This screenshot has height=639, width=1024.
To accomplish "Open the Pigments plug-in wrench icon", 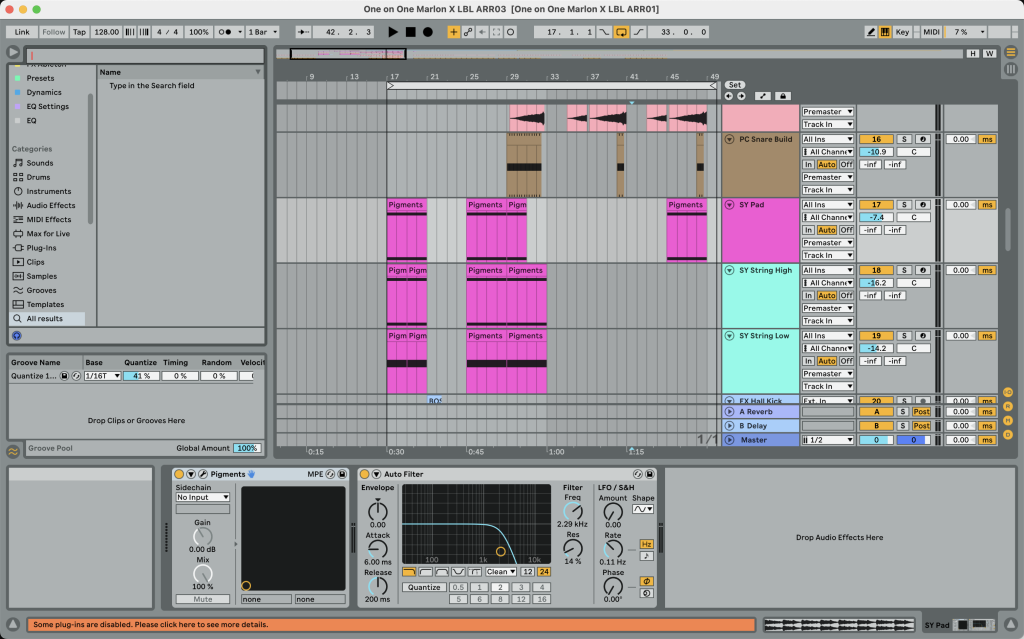I will click(x=203, y=474).
